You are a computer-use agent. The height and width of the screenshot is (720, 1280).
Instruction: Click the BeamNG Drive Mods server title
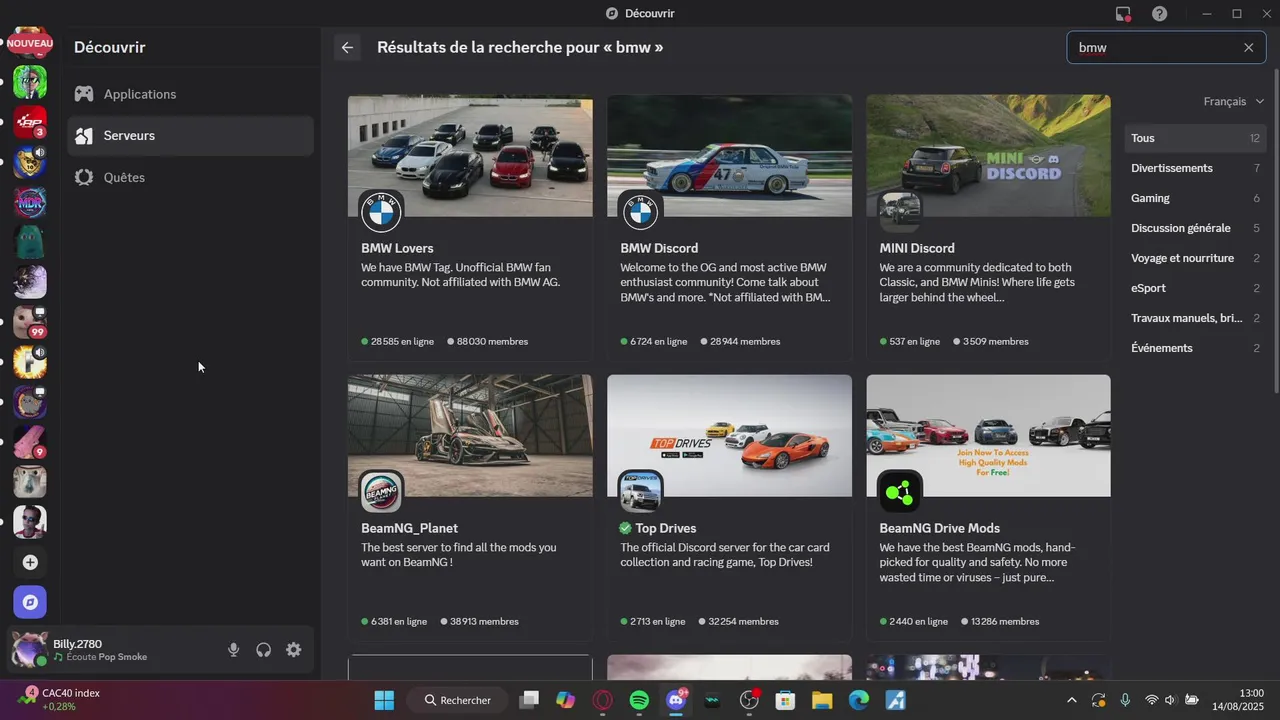click(939, 528)
